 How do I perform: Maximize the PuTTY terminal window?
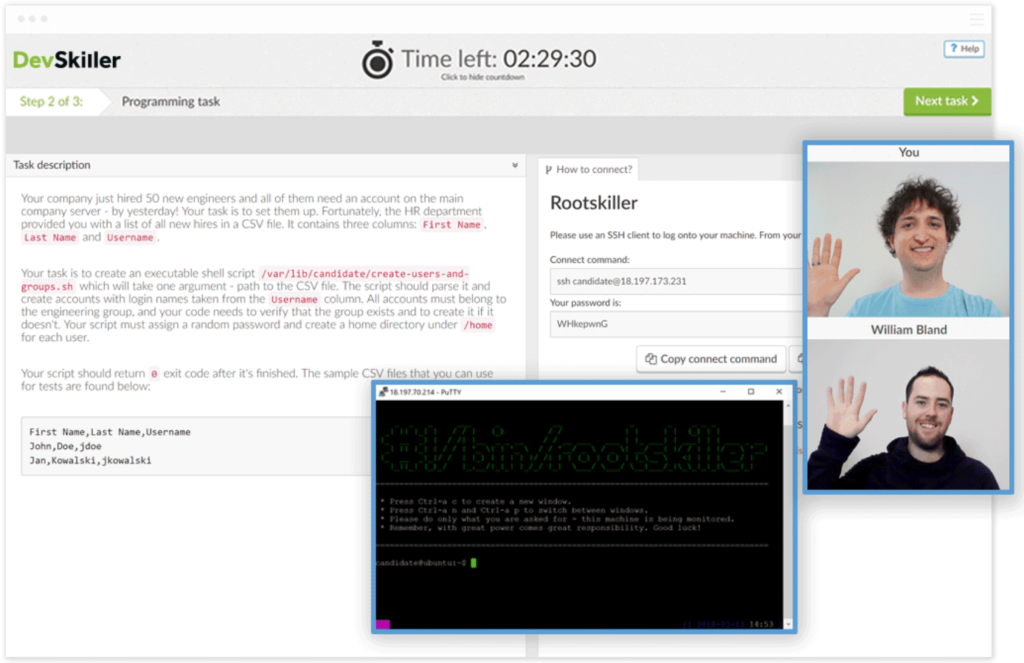(x=751, y=392)
